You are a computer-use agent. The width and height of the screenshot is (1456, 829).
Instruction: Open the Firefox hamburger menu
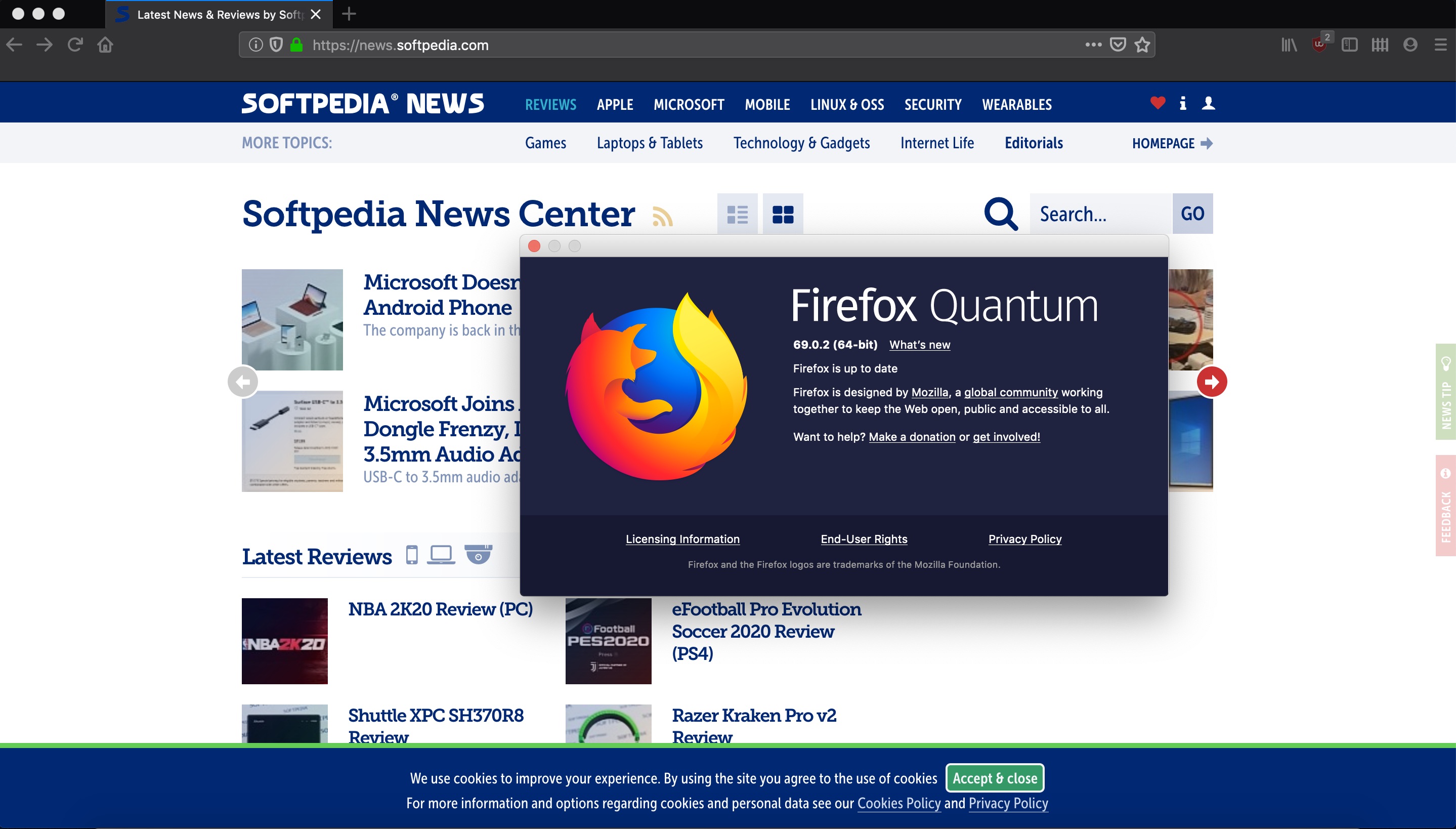coord(1441,45)
